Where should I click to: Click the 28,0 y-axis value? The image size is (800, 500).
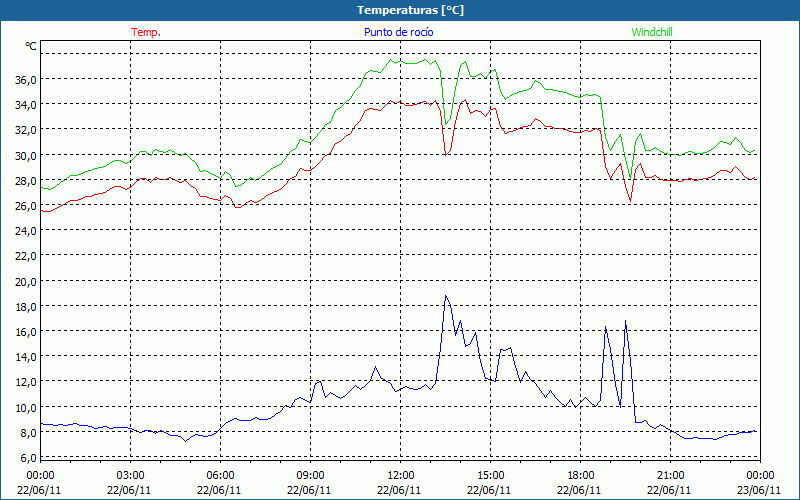click(x=25, y=181)
